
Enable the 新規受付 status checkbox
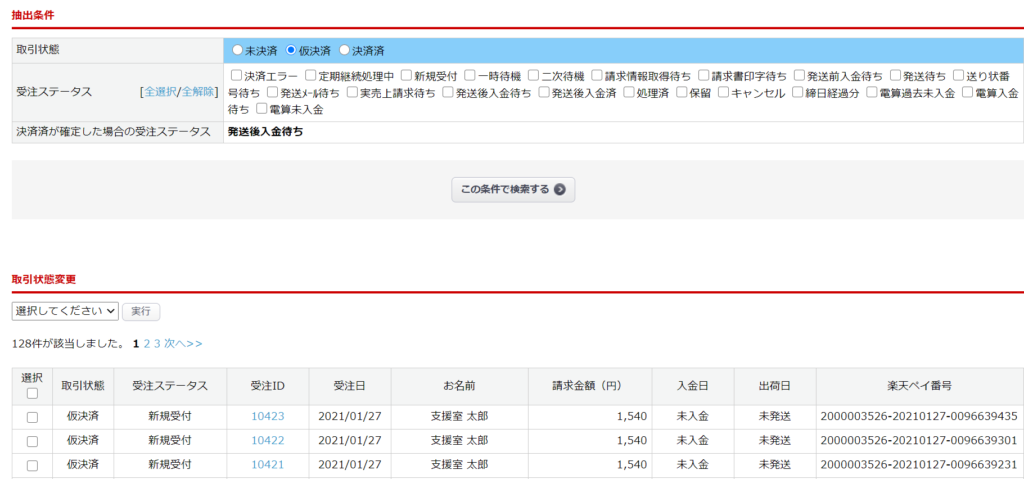click(x=406, y=75)
